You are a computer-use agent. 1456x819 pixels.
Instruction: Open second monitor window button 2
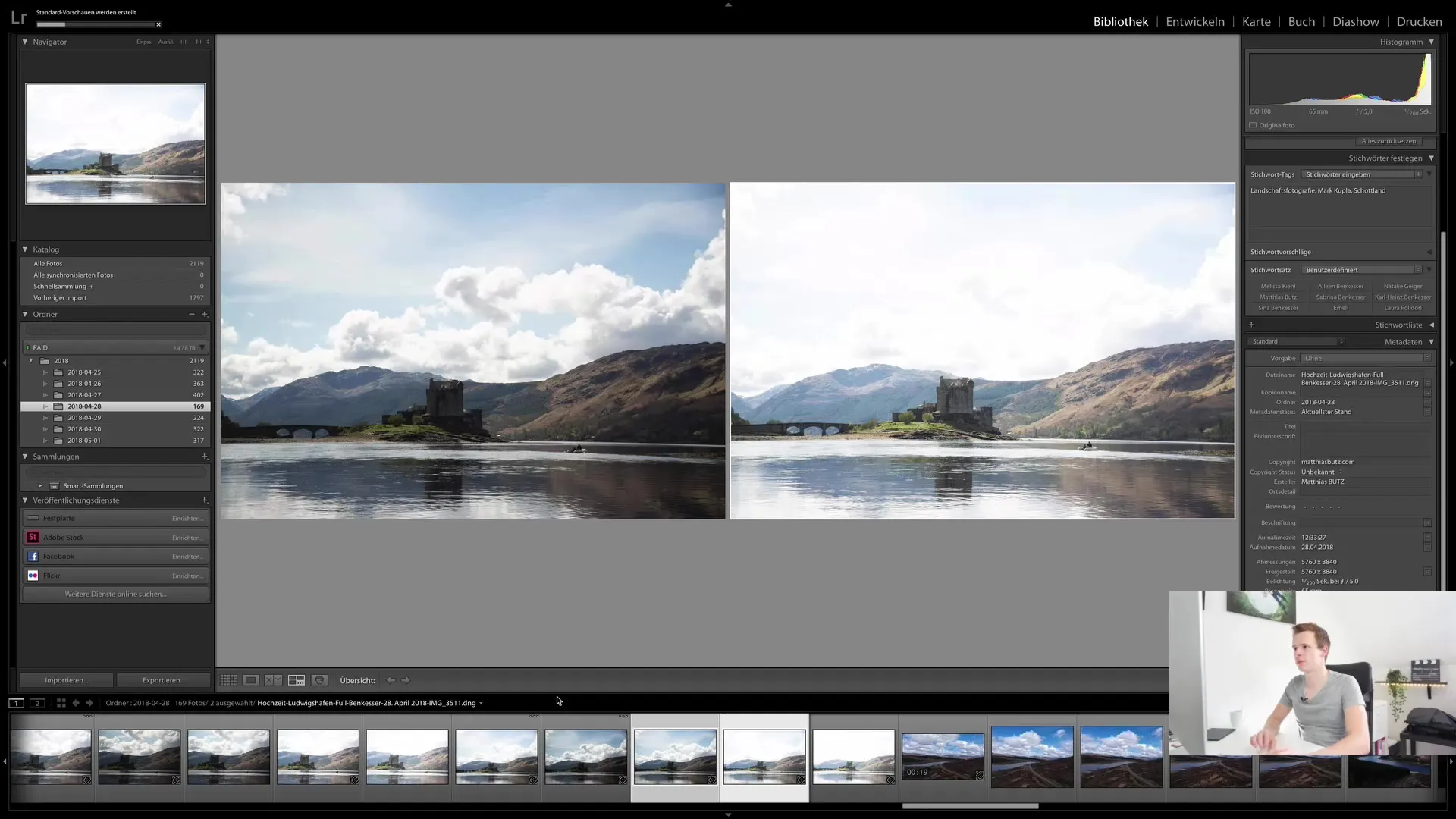coord(36,703)
